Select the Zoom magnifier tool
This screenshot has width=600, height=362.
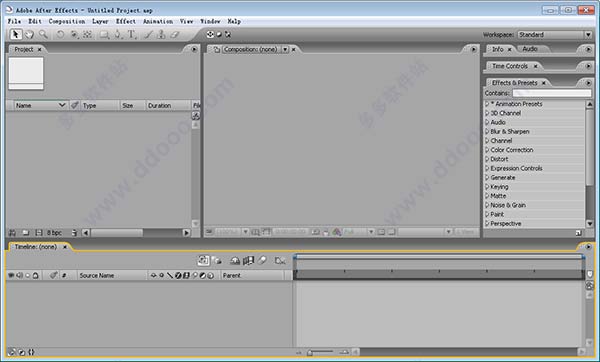[43, 34]
